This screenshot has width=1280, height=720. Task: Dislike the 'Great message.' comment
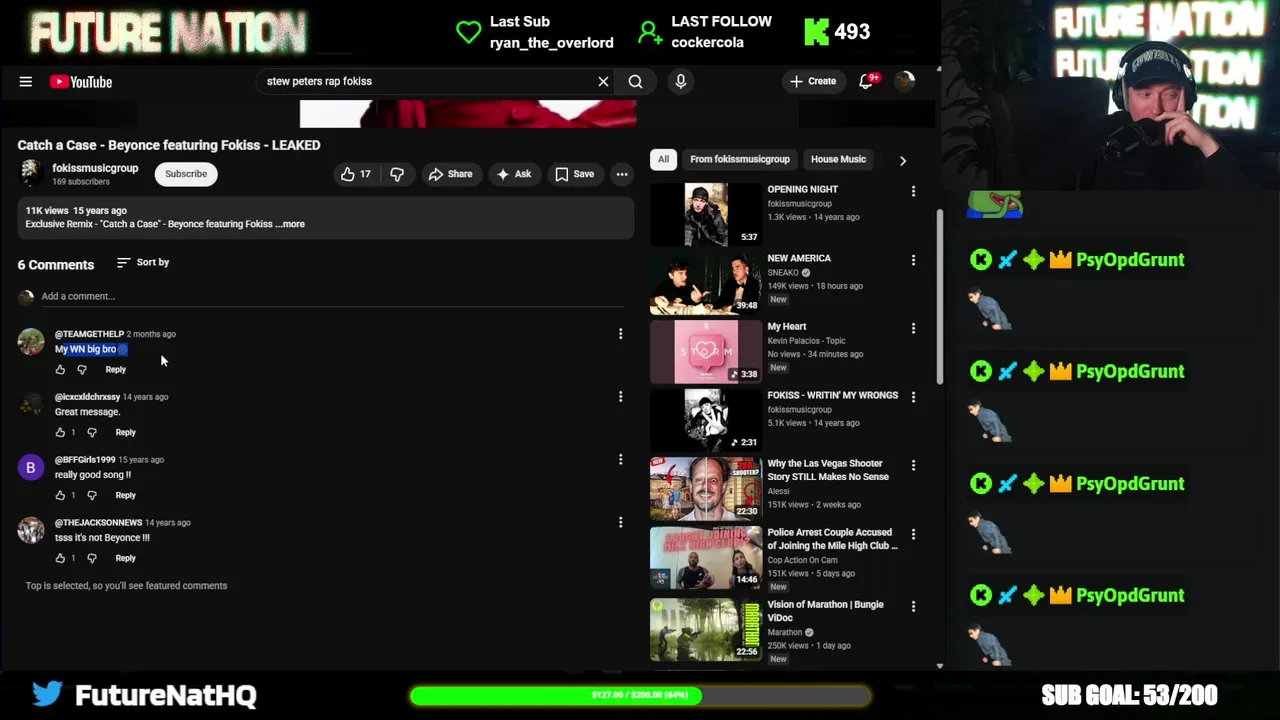coord(92,433)
